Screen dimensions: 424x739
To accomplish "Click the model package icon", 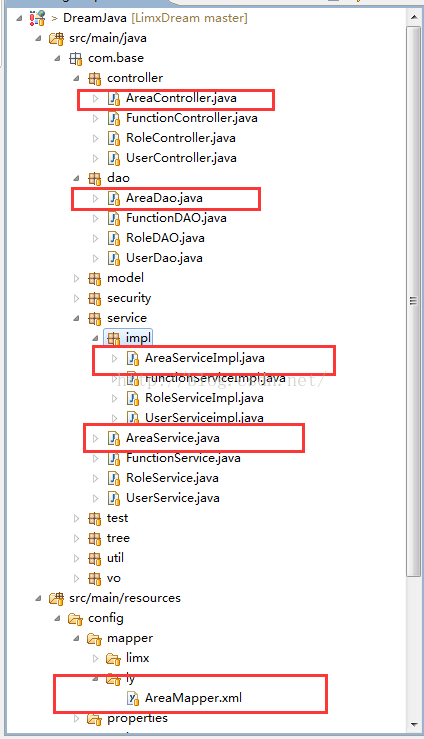I will [x=94, y=278].
